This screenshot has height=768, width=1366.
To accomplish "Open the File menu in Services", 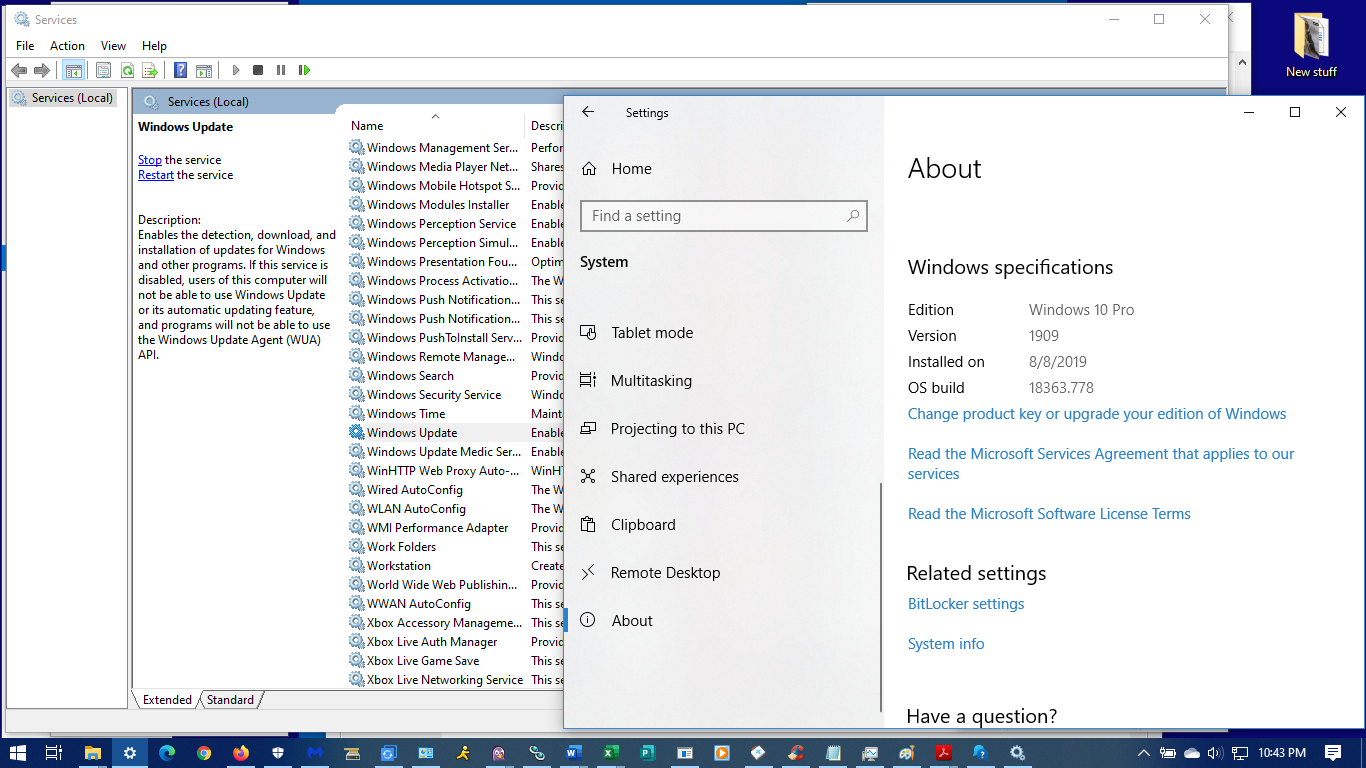I will pos(25,46).
